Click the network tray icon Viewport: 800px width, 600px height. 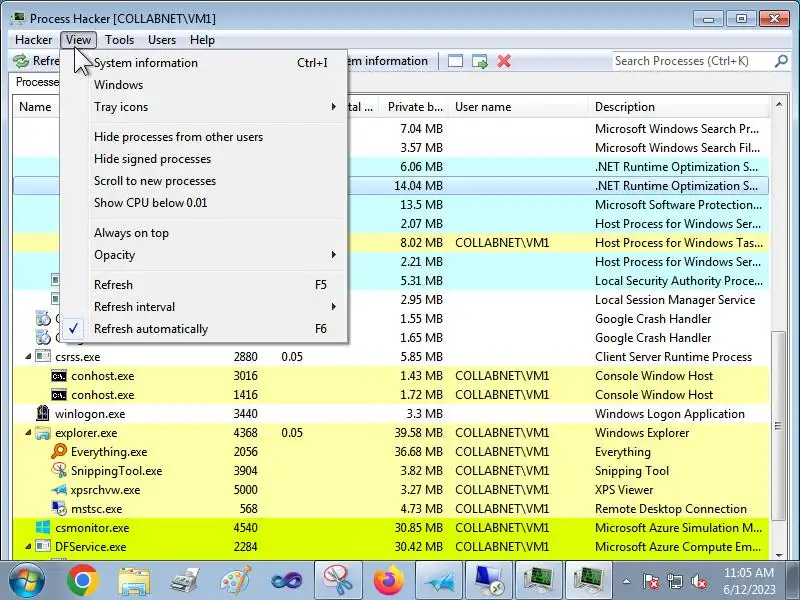pyautogui.click(x=674, y=581)
